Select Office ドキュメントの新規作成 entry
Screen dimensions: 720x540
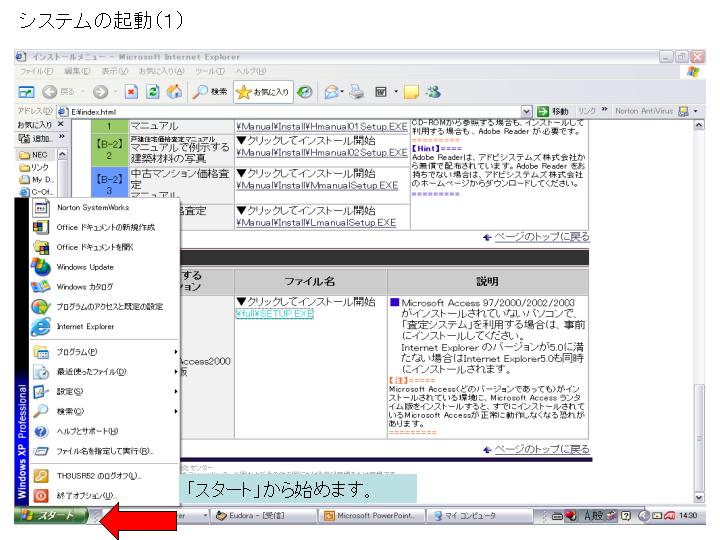click(x=104, y=227)
